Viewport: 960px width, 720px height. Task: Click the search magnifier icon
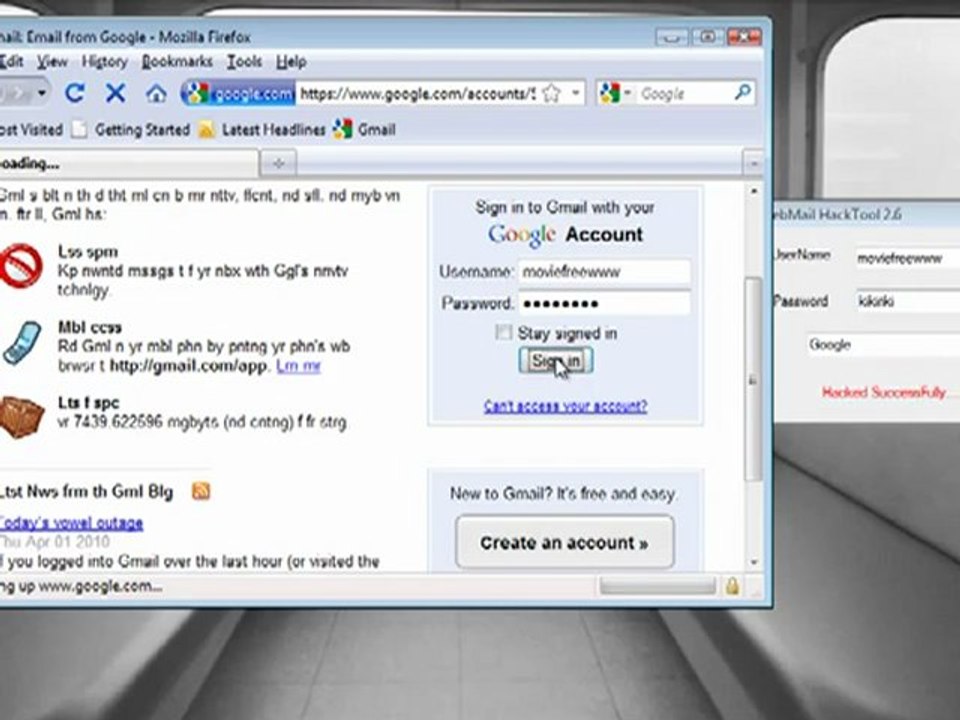742,93
